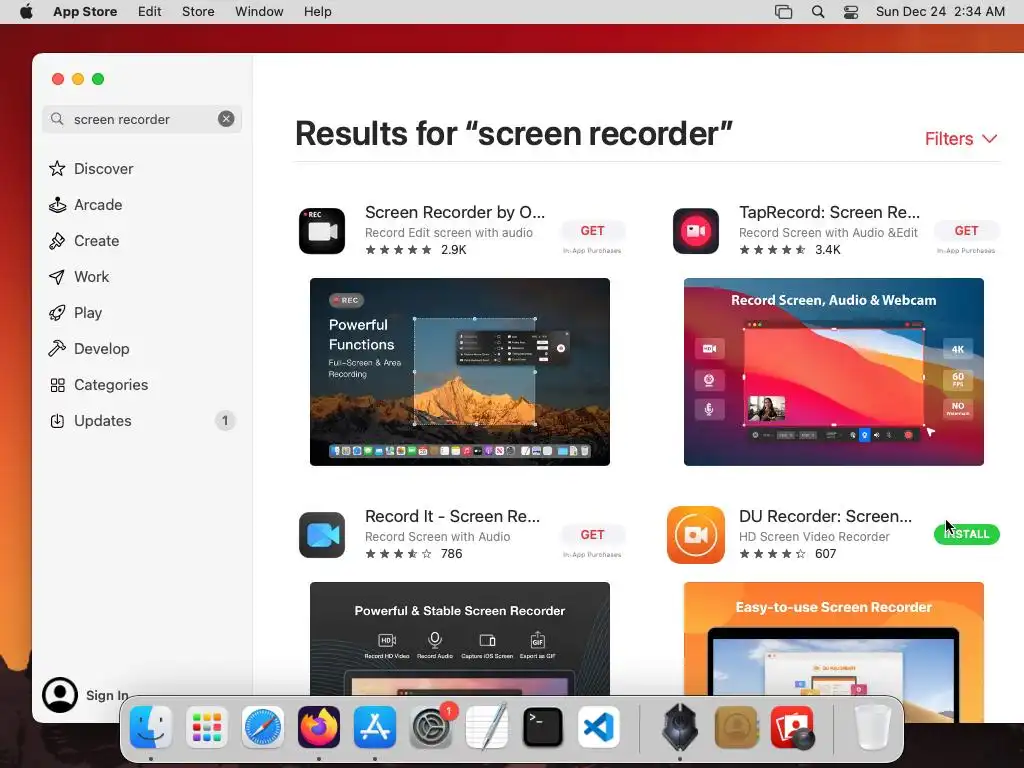
Task: Open the Window menu
Action: pyautogui.click(x=259, y=12)
